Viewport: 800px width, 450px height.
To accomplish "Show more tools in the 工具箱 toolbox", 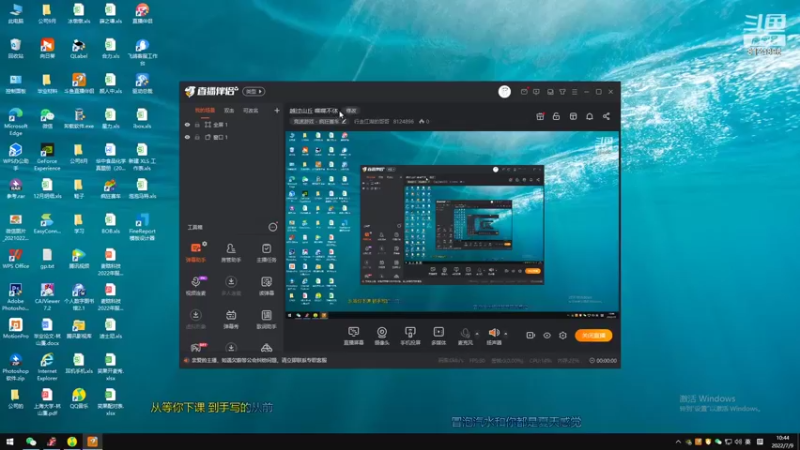I will (x=273, y=227).
